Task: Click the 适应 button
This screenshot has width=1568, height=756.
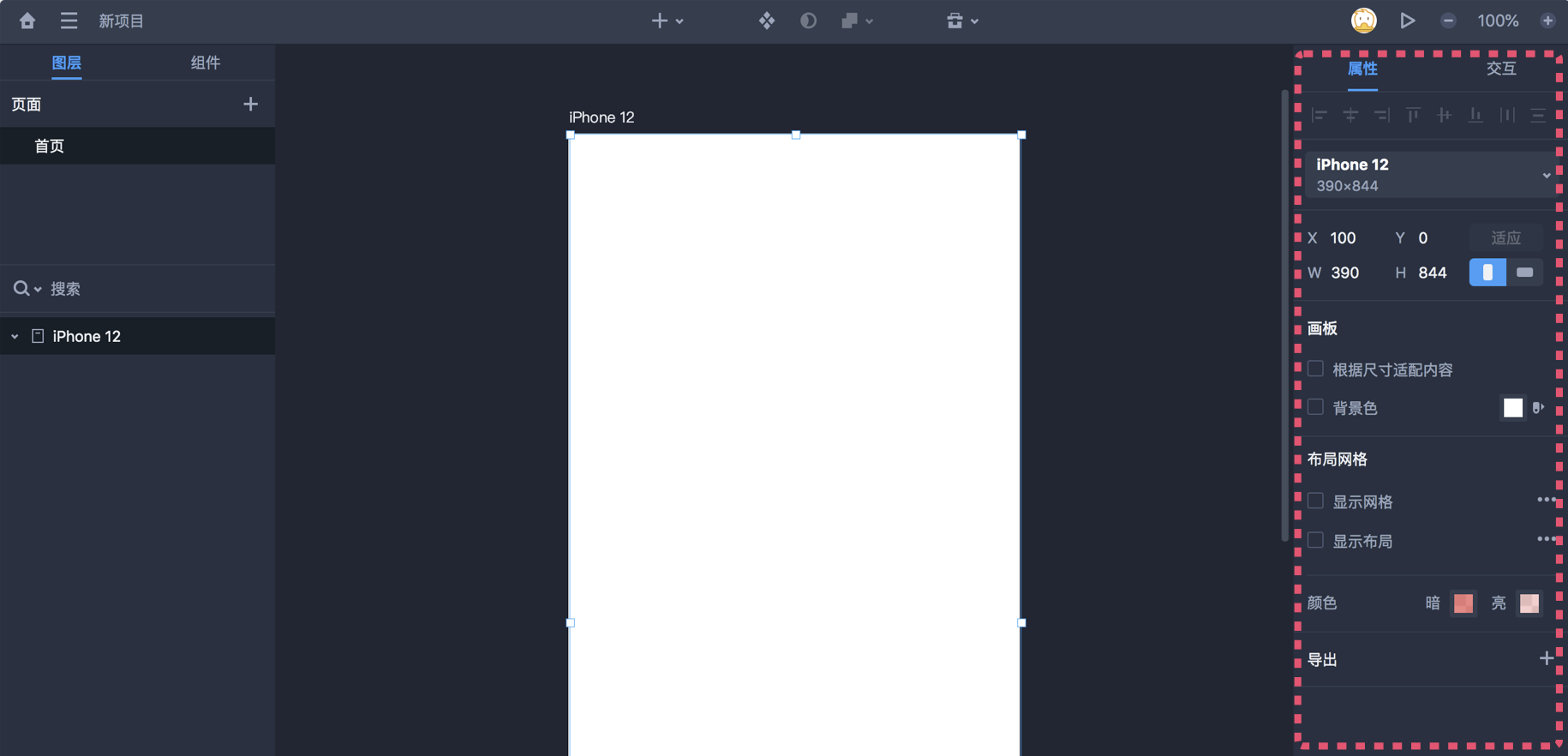Action: 1505,238
